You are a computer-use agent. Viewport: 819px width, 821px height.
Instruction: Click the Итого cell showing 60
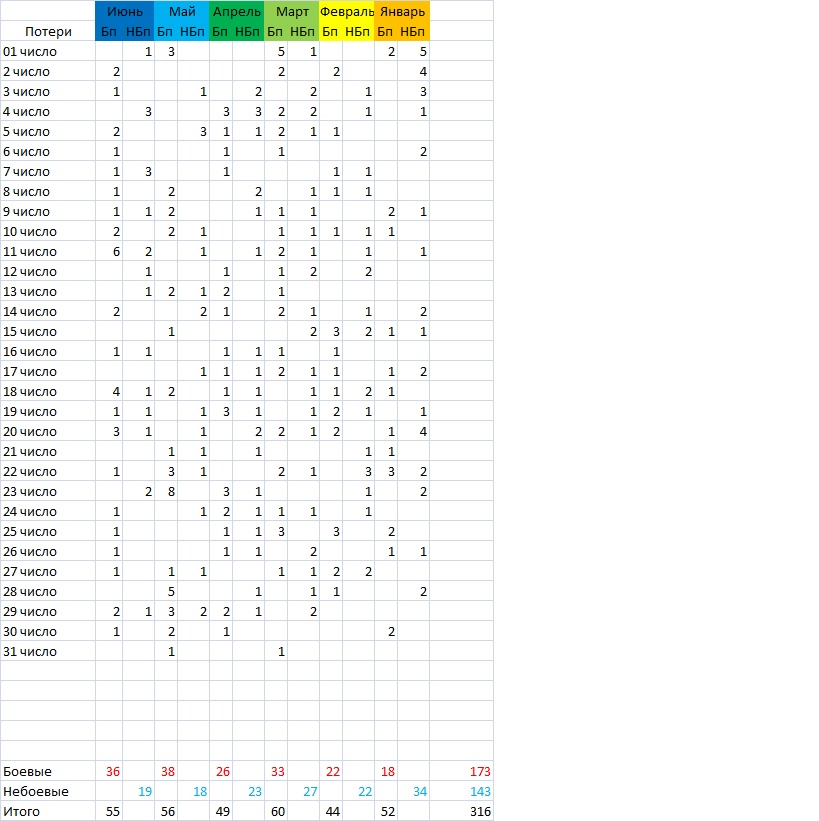click(279, 811)
